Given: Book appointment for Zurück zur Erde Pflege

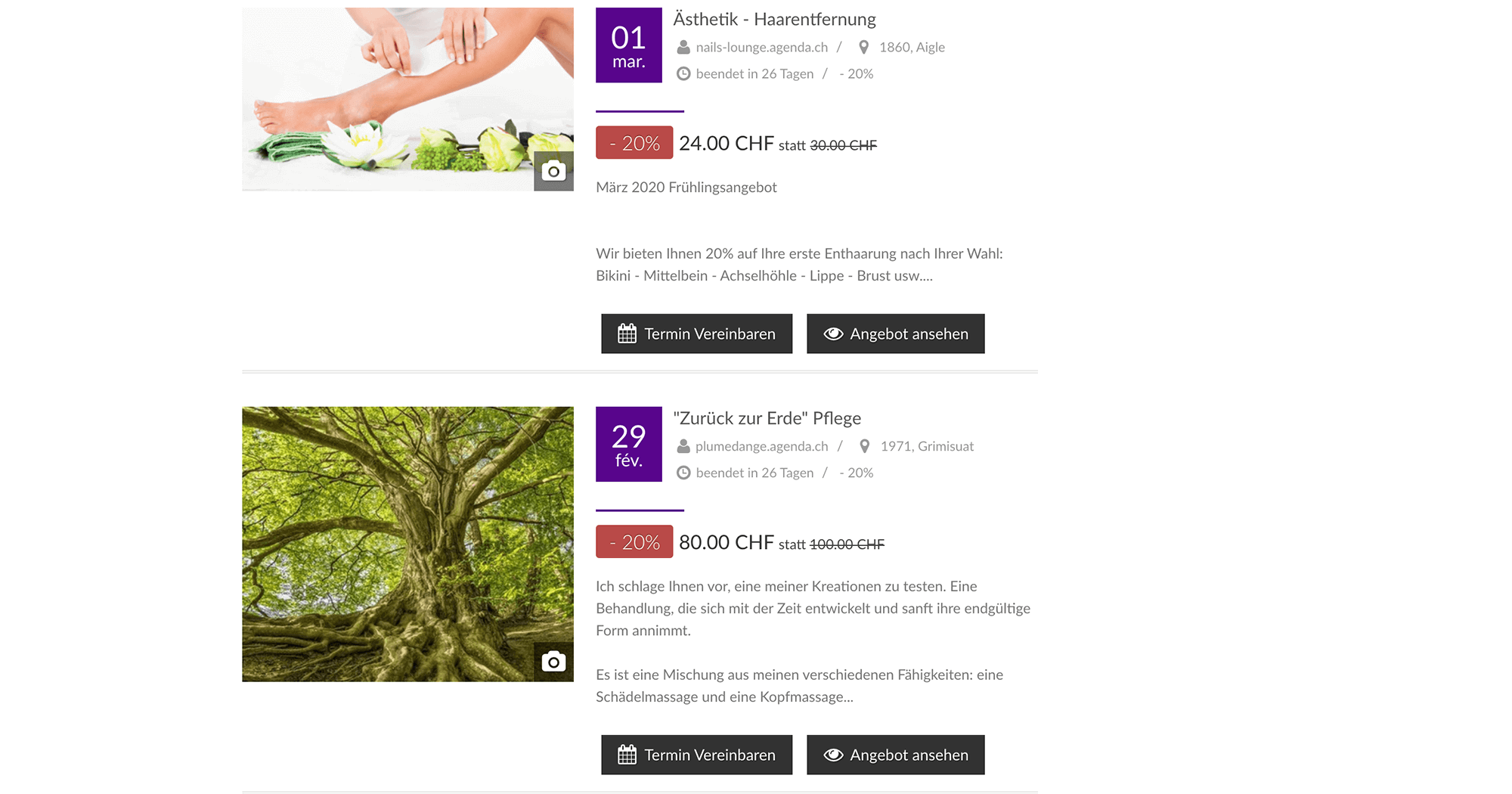Looking at the screenshot, I should [696, 755].
